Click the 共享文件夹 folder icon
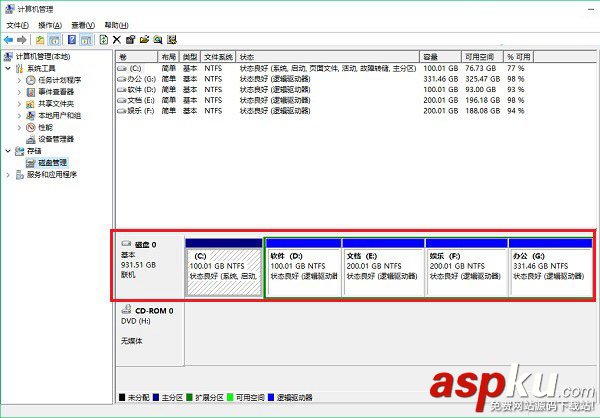The image size is (600, 418). tap(31, 104)
